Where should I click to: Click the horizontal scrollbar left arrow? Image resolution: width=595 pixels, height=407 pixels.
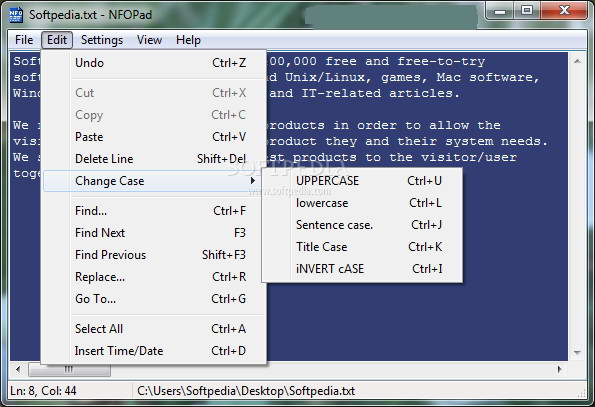pyautogui.click(x=18, y=369)
